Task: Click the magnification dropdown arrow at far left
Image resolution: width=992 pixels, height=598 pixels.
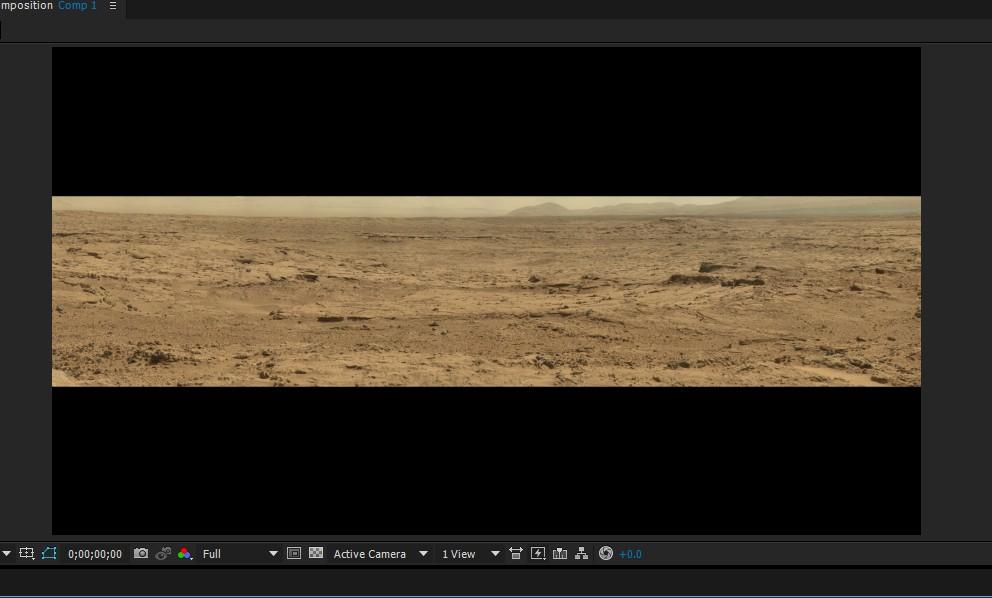Action: click(6, 554)
